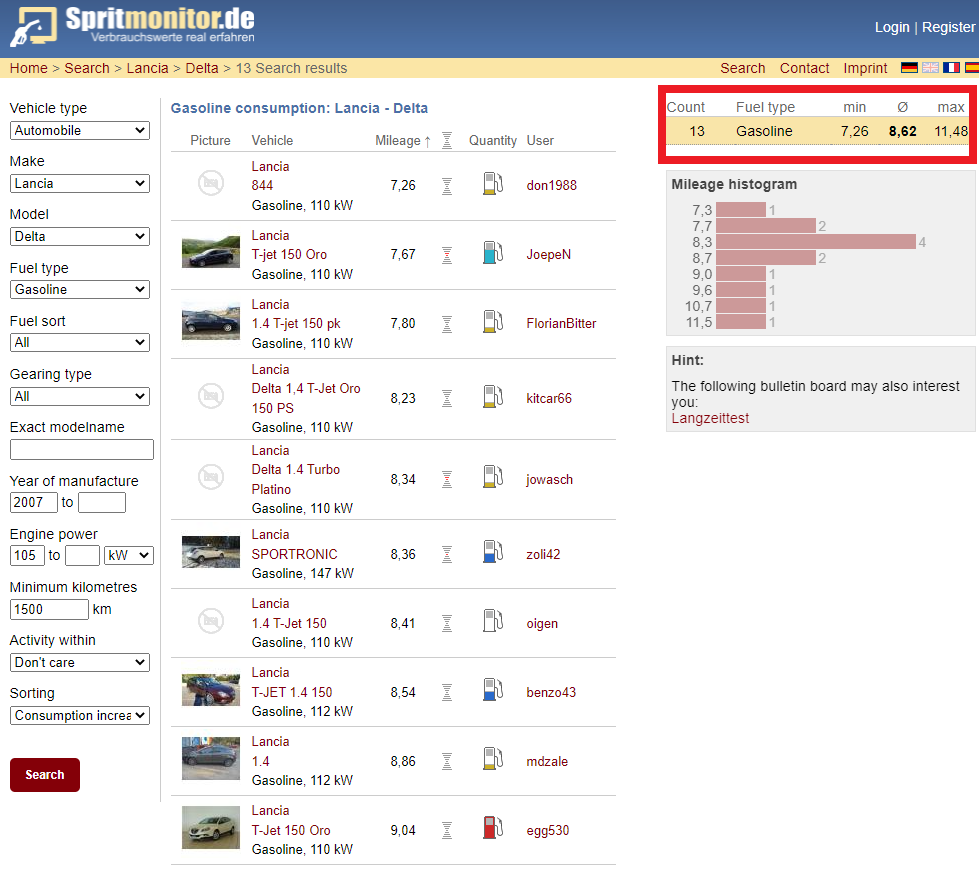Click fuel pump icon in kitcar66 row
Image resolution: width=979 pixels, height=871 pixels.
(493, 397)
